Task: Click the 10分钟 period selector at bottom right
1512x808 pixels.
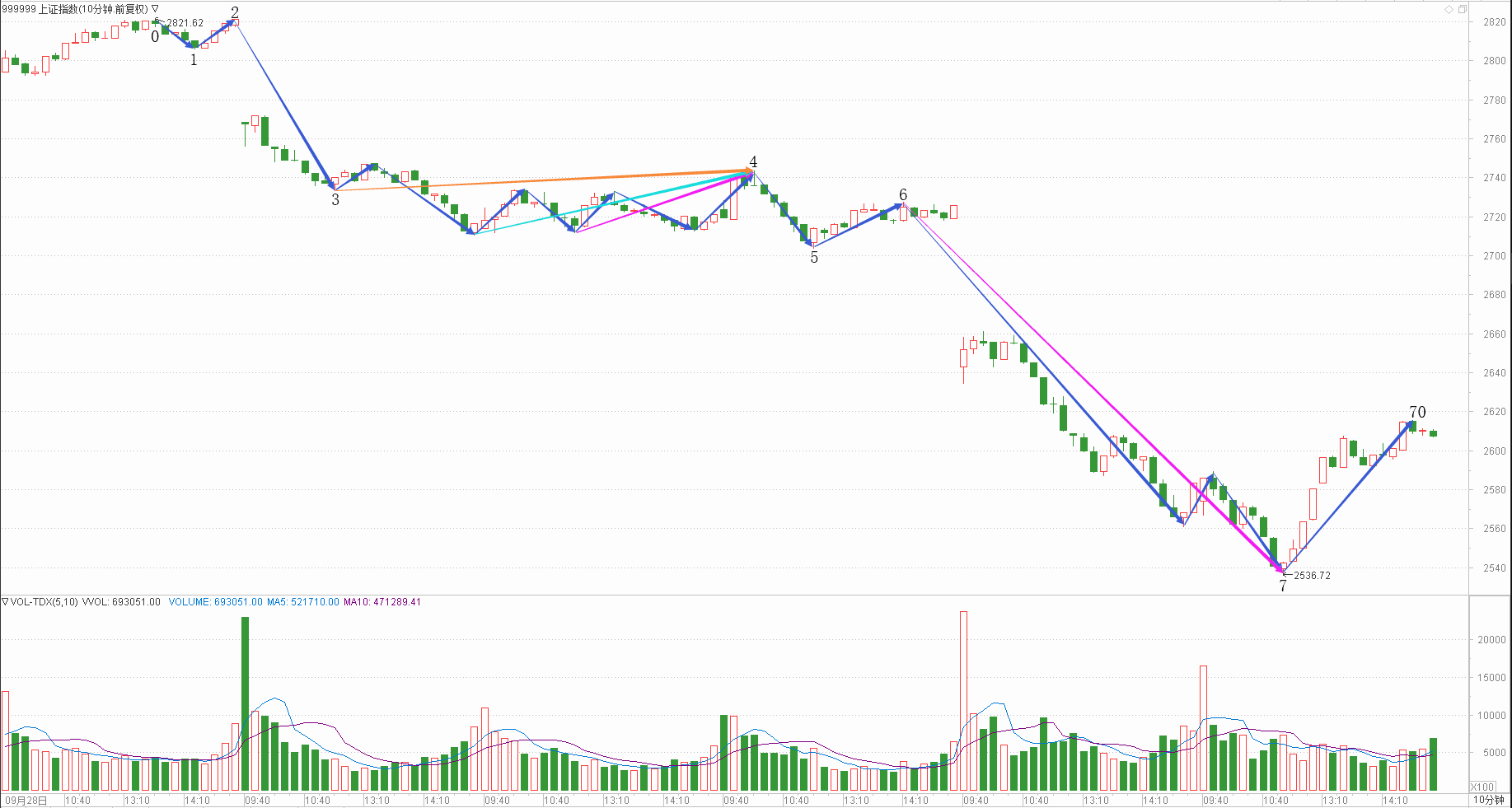Action: coord(1488,800)
